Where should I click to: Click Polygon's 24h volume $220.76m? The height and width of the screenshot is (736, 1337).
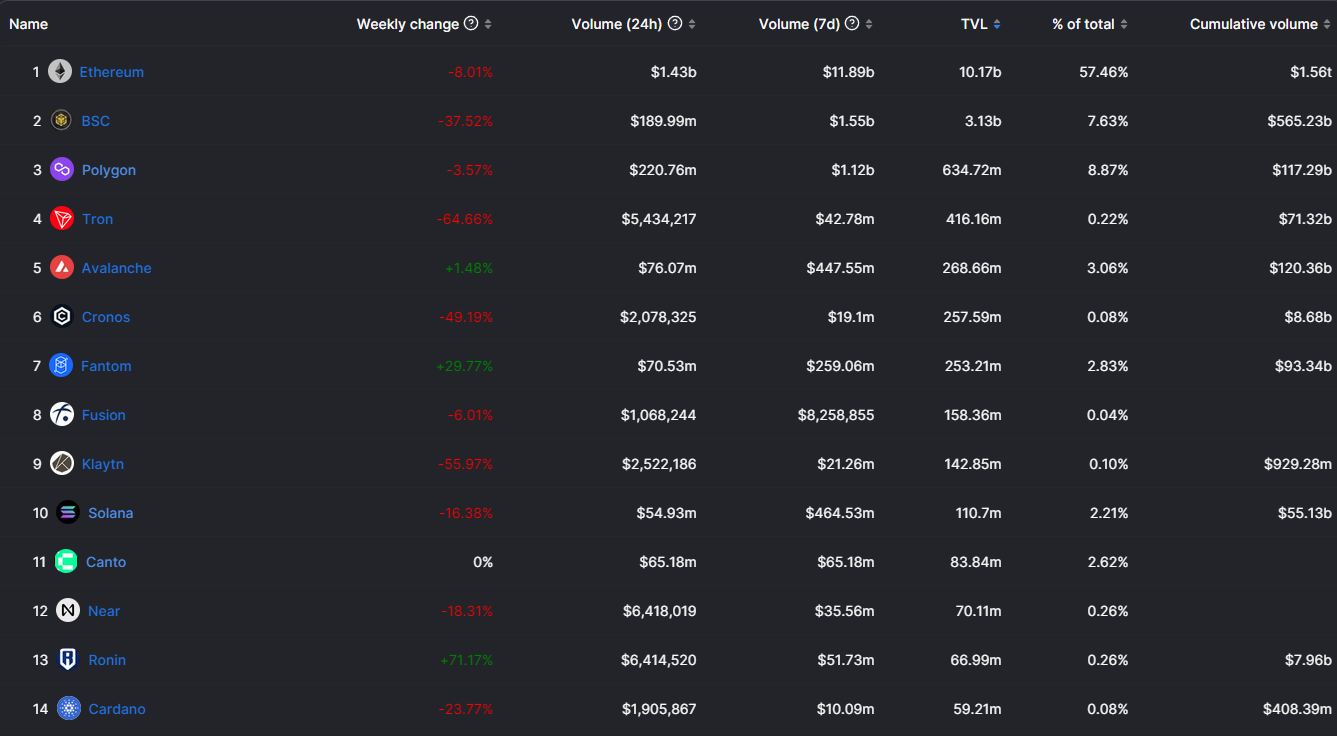point(663,170)
